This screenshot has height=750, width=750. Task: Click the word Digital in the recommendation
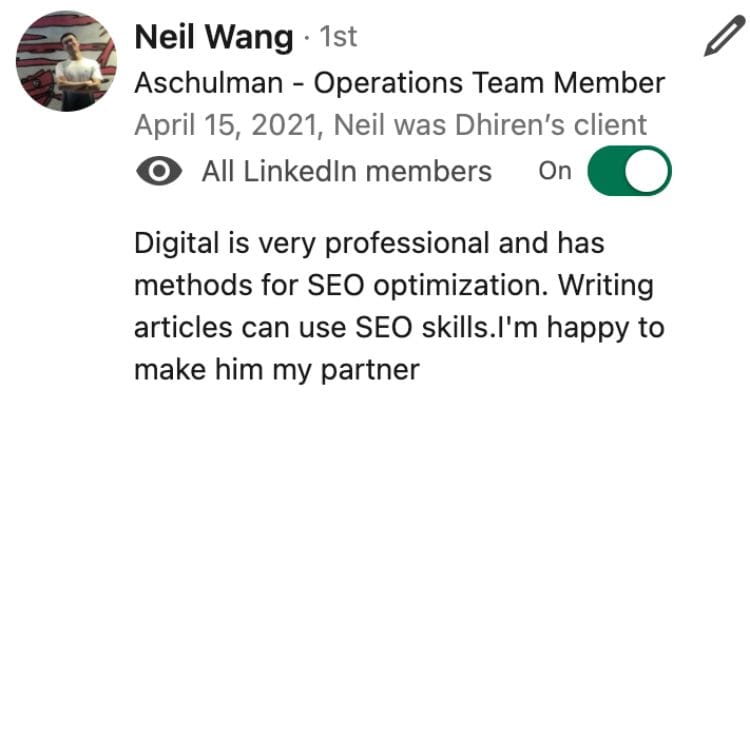coord(176,243)
